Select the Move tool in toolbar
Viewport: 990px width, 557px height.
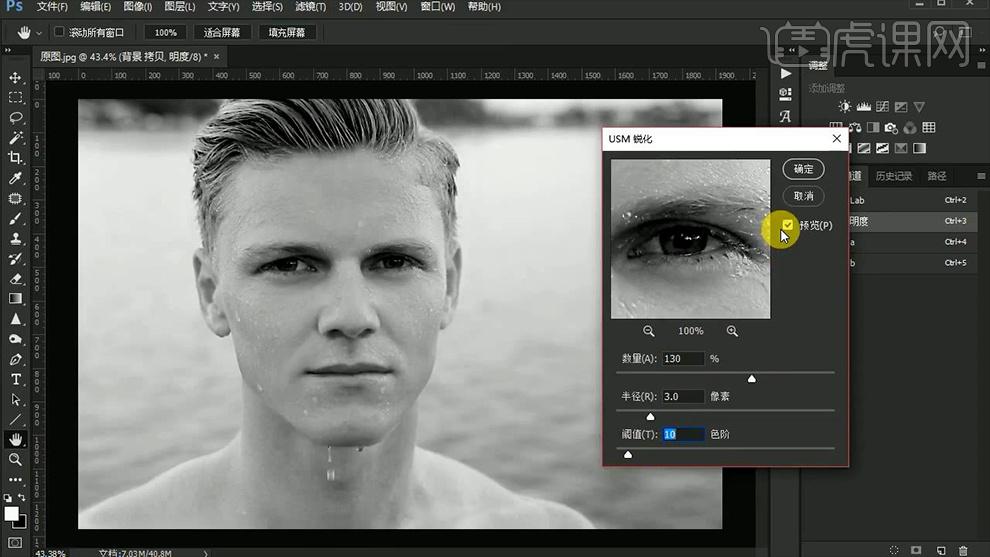pos(15,78)
